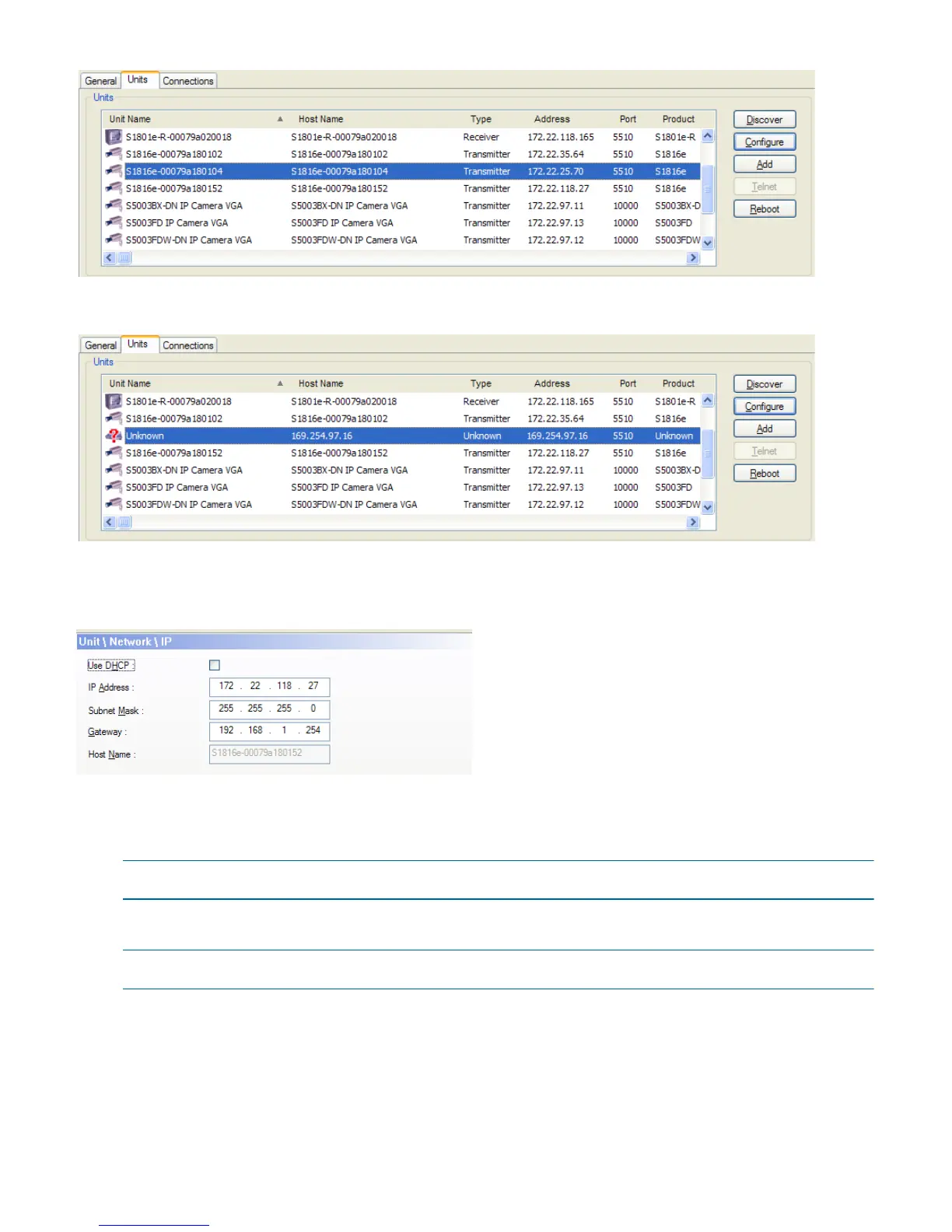
Task: Click camera icon of selected S1816e-00079a180104 row
Action: pyautogui.click(x=114, y=171)
